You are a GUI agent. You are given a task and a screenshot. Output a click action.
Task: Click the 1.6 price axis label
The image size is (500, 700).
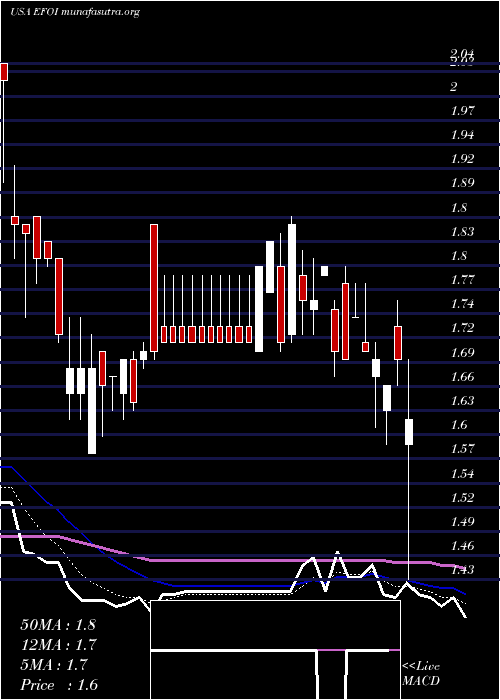[x=459, y=425]
